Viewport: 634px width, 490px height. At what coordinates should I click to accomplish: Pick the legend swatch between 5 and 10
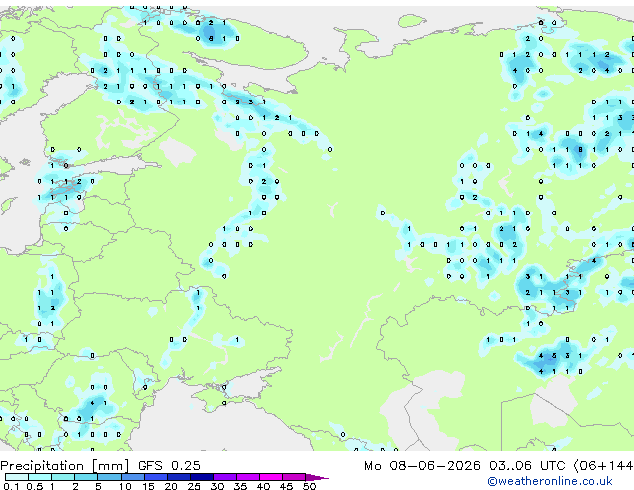click(x=109, y=477)
